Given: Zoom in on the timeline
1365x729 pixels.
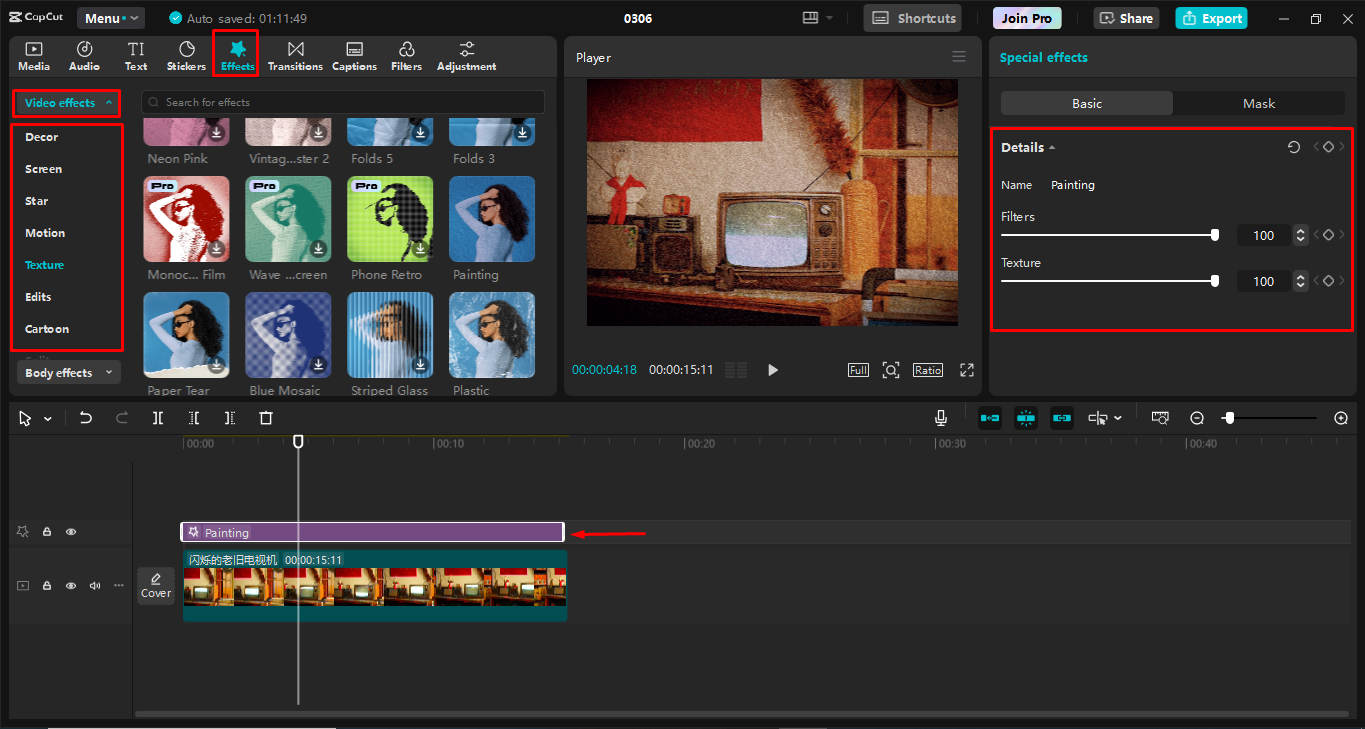Looking at the screenshot, I should click(x=1341, y=418).
